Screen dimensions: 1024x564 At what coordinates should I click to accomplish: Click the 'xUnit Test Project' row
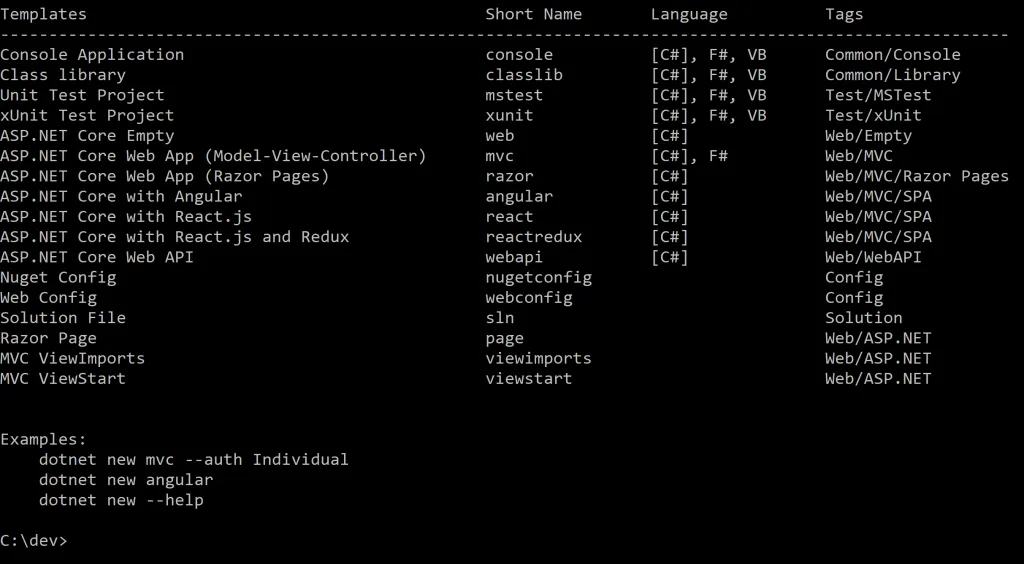[x=87, y=115]
